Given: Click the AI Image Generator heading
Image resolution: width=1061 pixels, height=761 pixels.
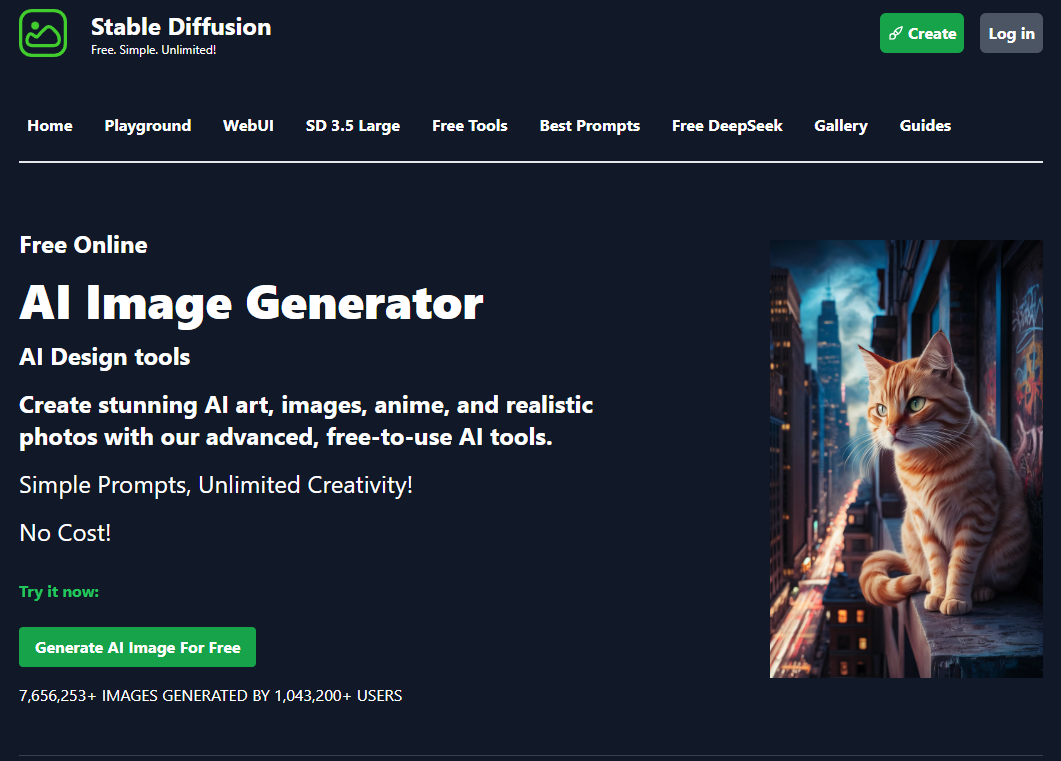Looking at the screenshot, I should (x=251, y=302).
